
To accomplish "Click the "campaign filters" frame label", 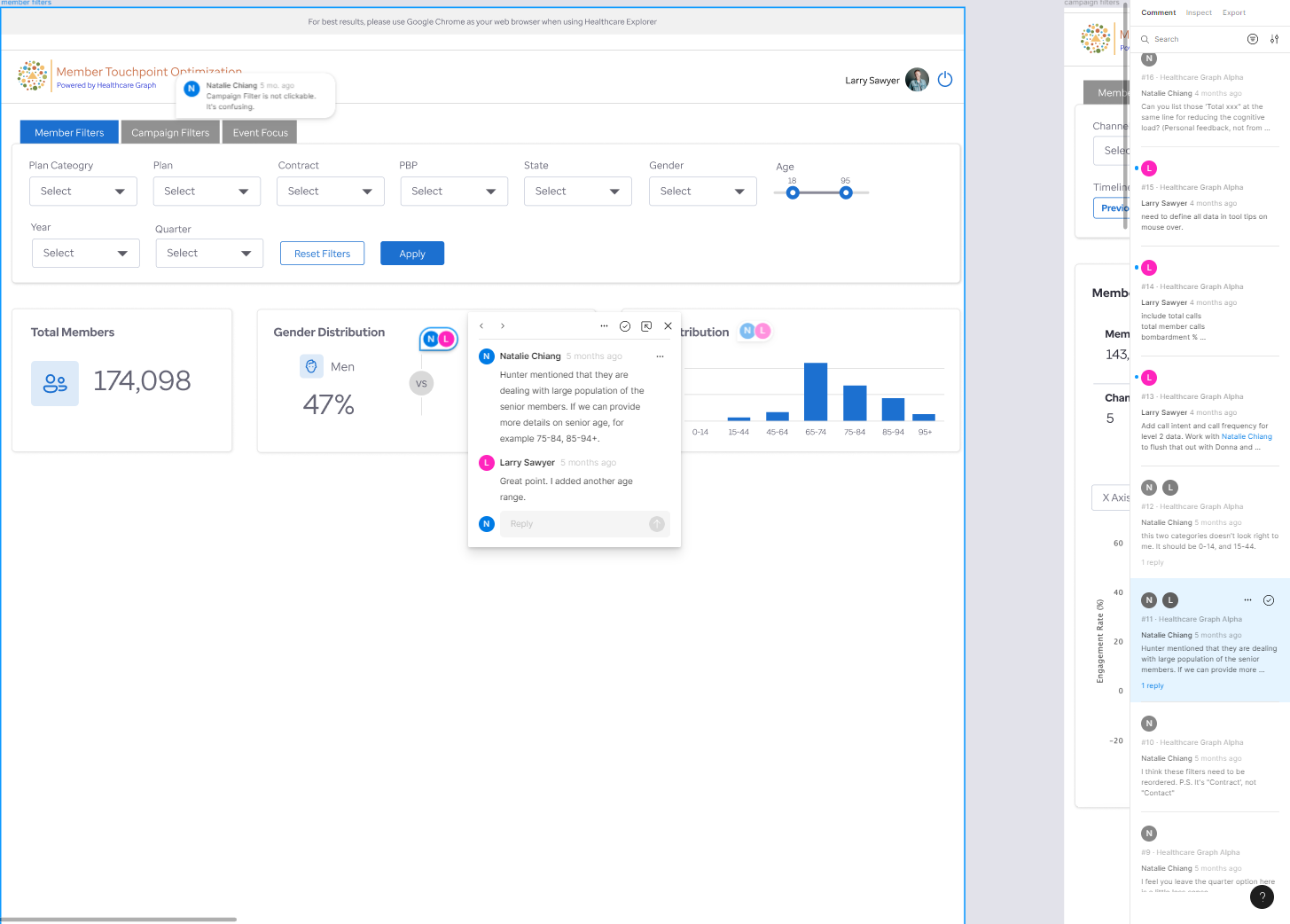I will (1091, 3).
